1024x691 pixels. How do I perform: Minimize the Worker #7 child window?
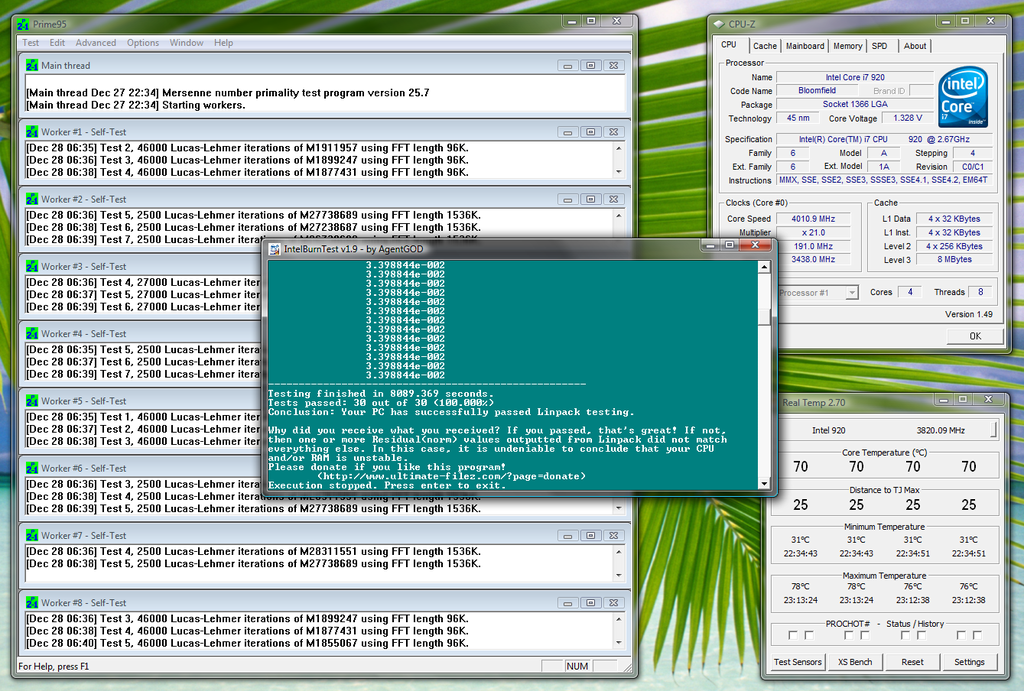pyautogui.click(x=568, y=536)
